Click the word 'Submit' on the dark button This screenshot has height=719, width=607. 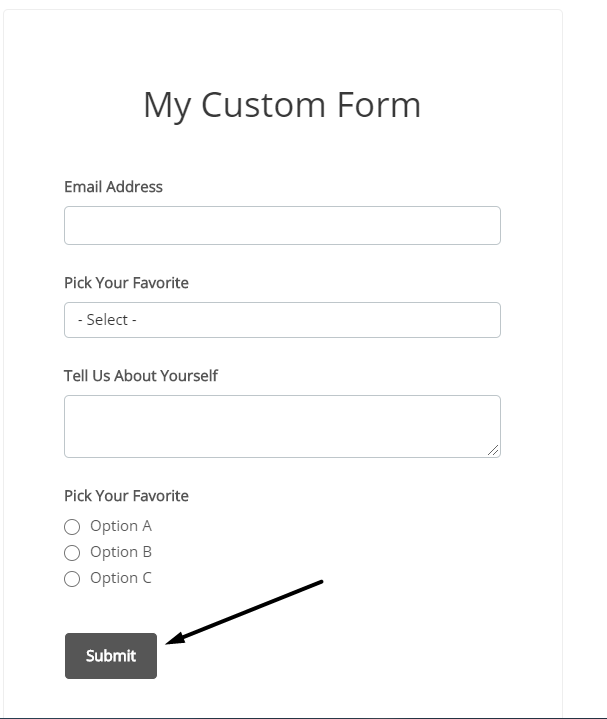(111, 656)
